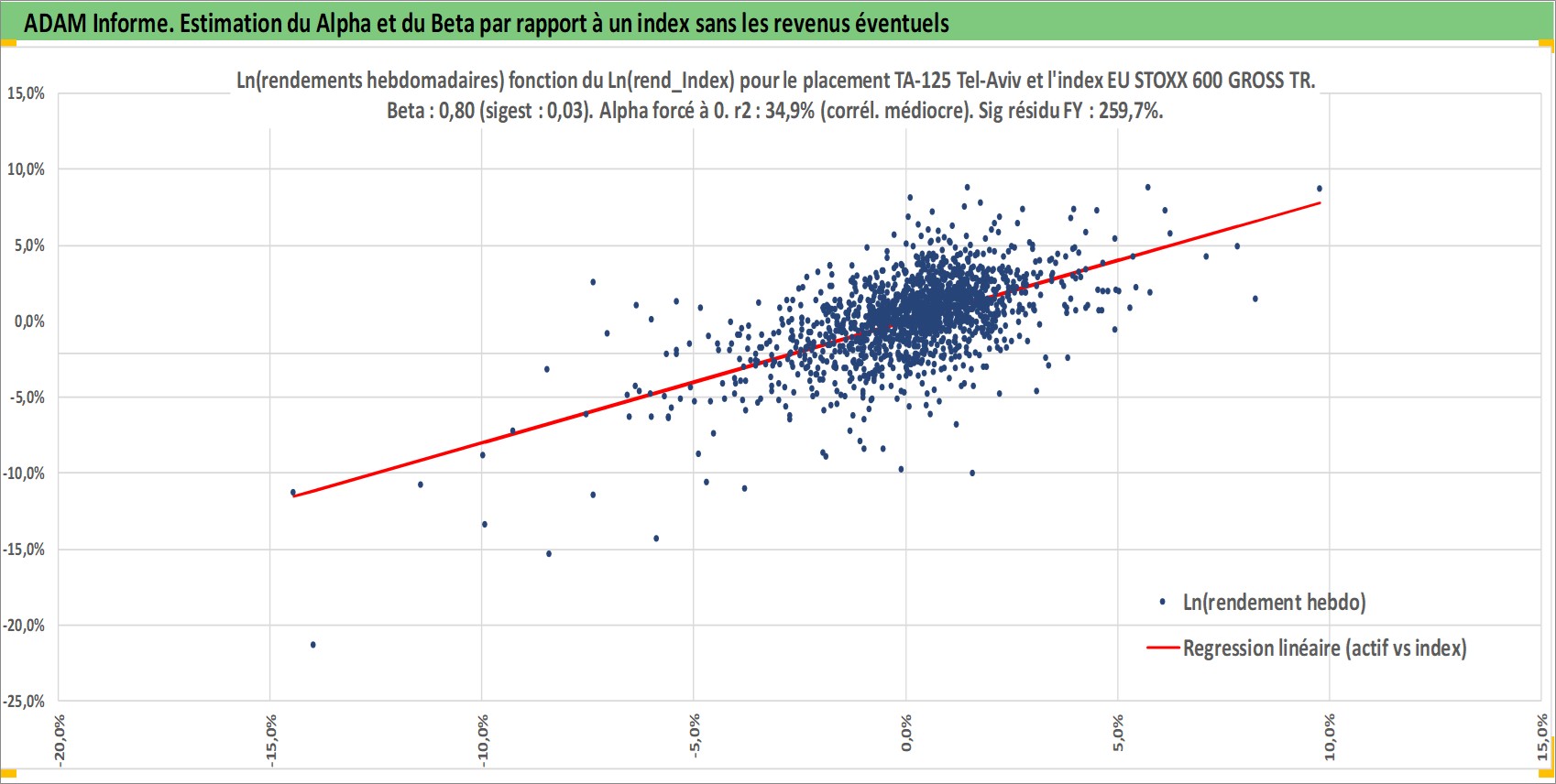The image size is (1556, 784).
Task: Select the red regression line on the chart
Action: pos(806,349)
